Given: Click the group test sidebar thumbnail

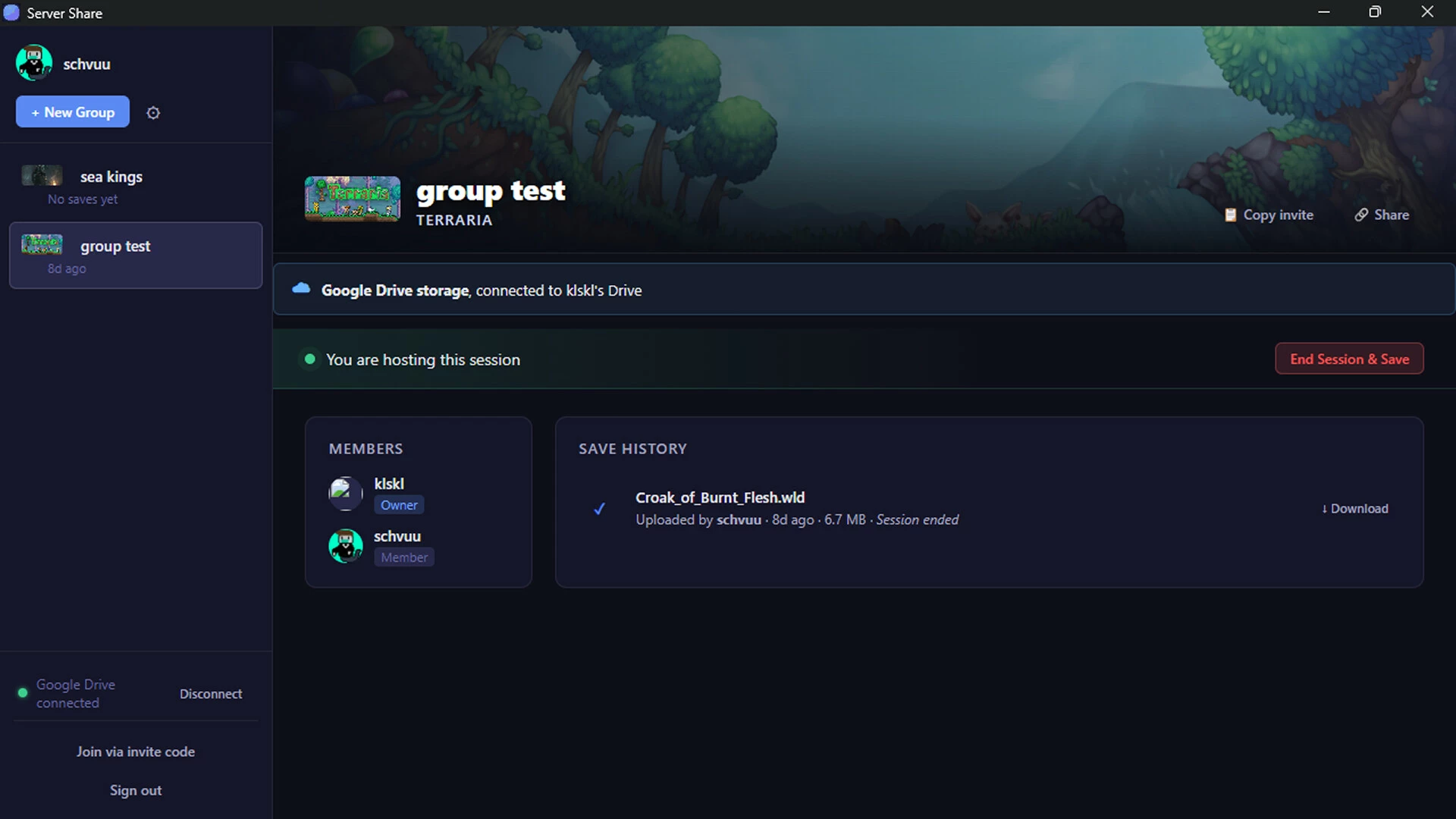Looking at the screenshot, I should pos(42,244).
